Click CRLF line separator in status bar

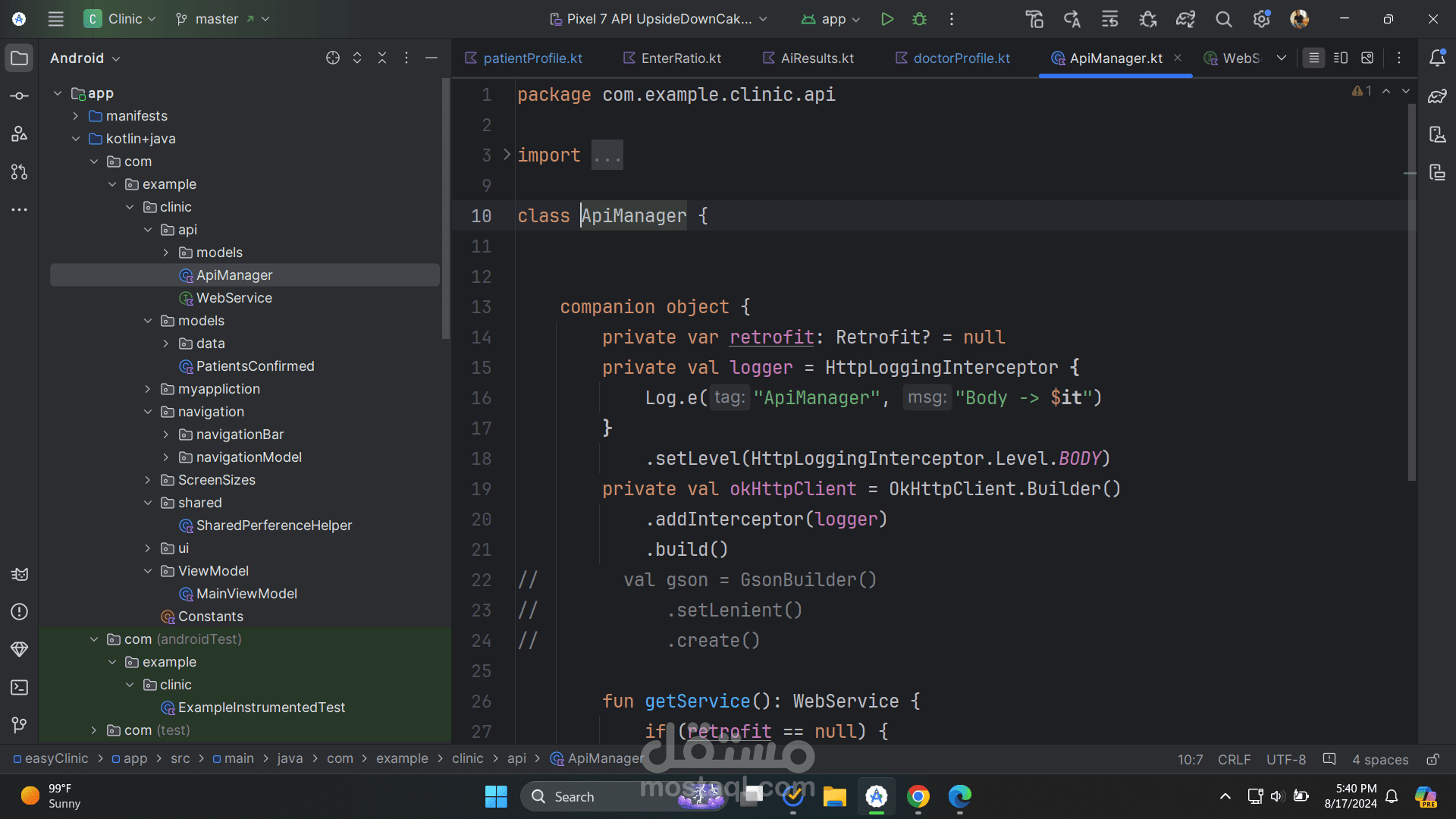point(1234,759)
